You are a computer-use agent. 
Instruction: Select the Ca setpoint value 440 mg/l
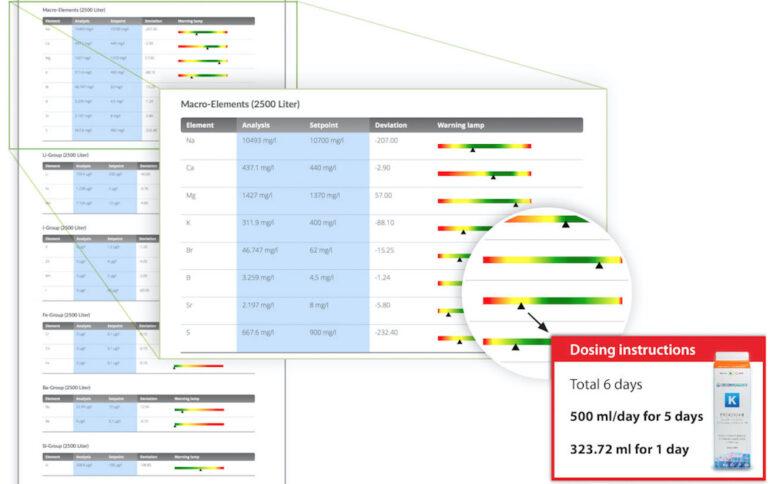326,168
